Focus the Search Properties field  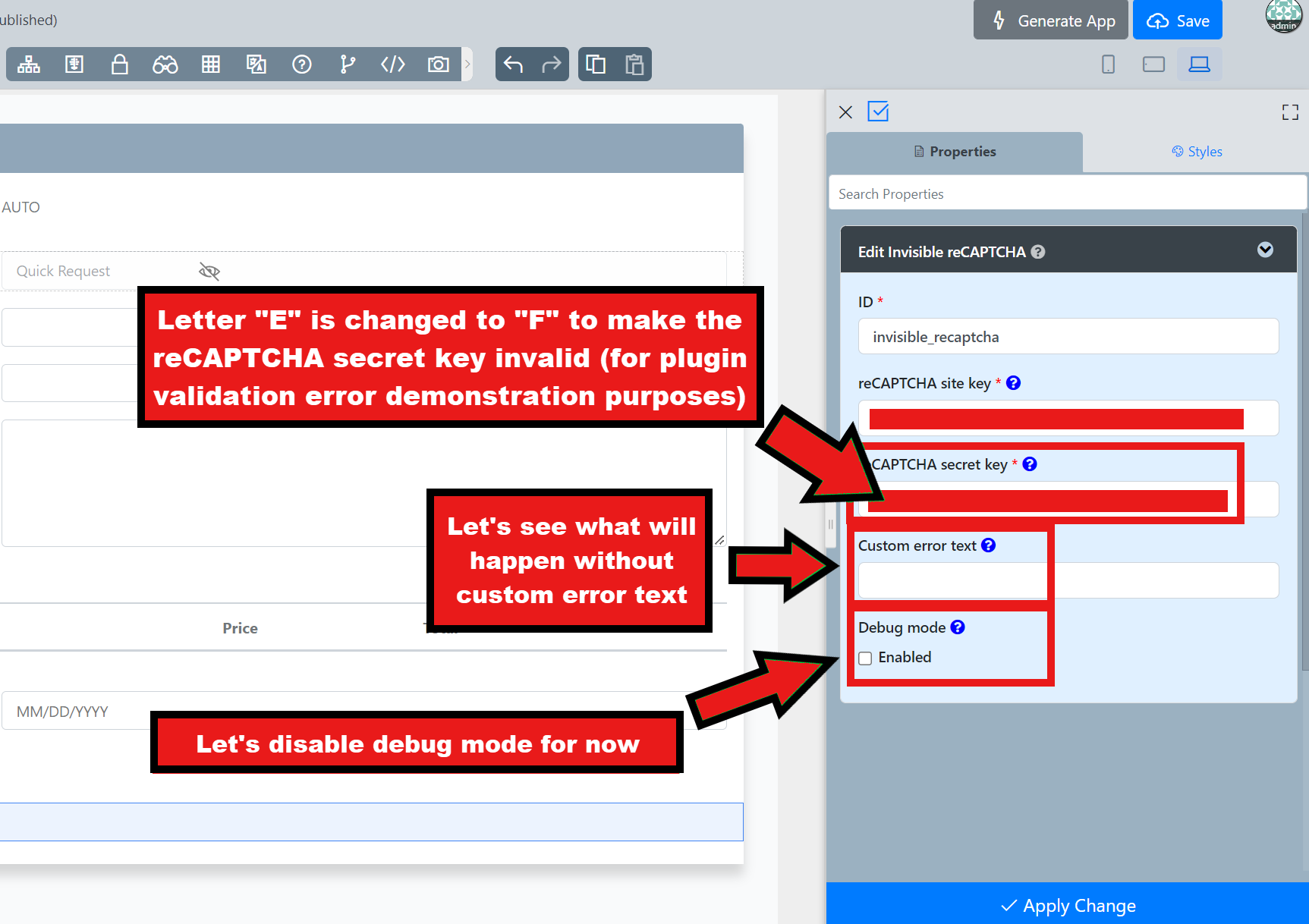(1068, 193)
